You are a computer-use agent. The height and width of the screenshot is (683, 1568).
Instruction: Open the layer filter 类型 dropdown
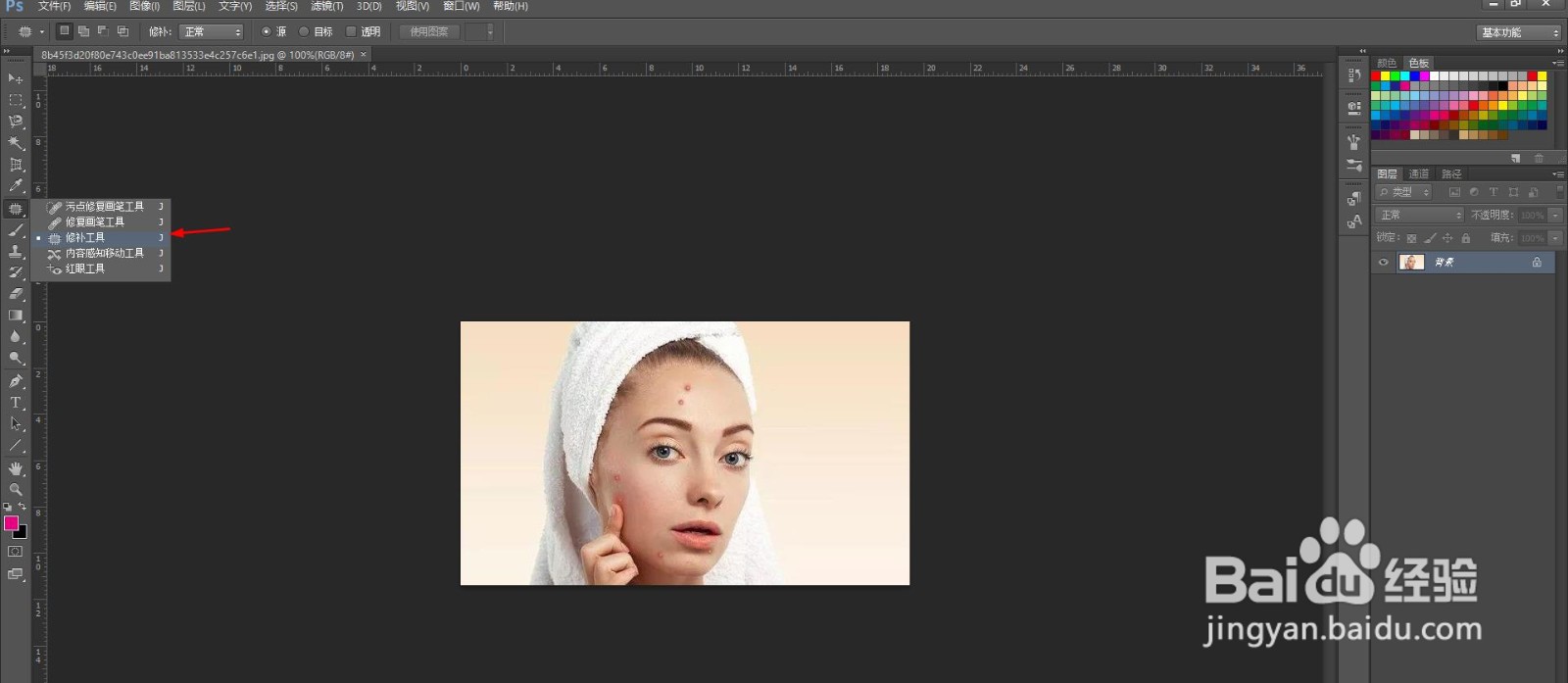point(1404,192)
